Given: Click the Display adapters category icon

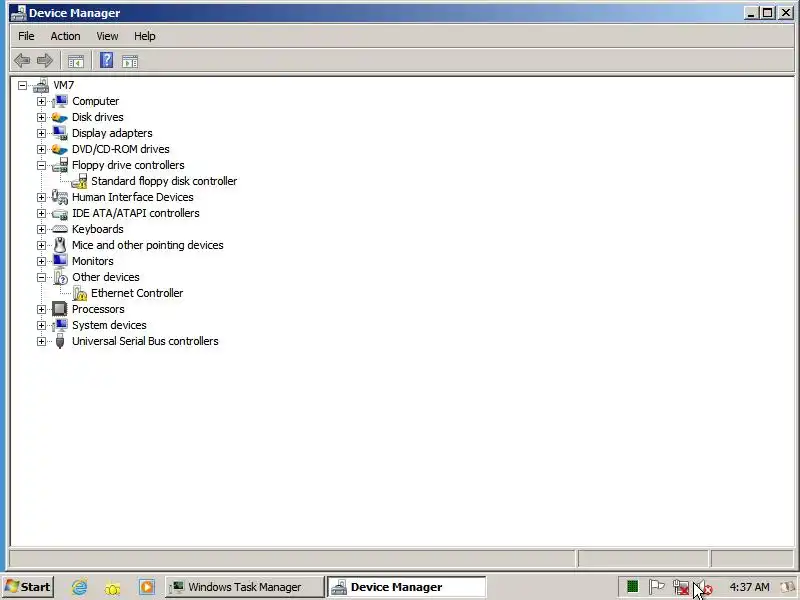Looking at the screenshot, I should click(x=60, y=133).
